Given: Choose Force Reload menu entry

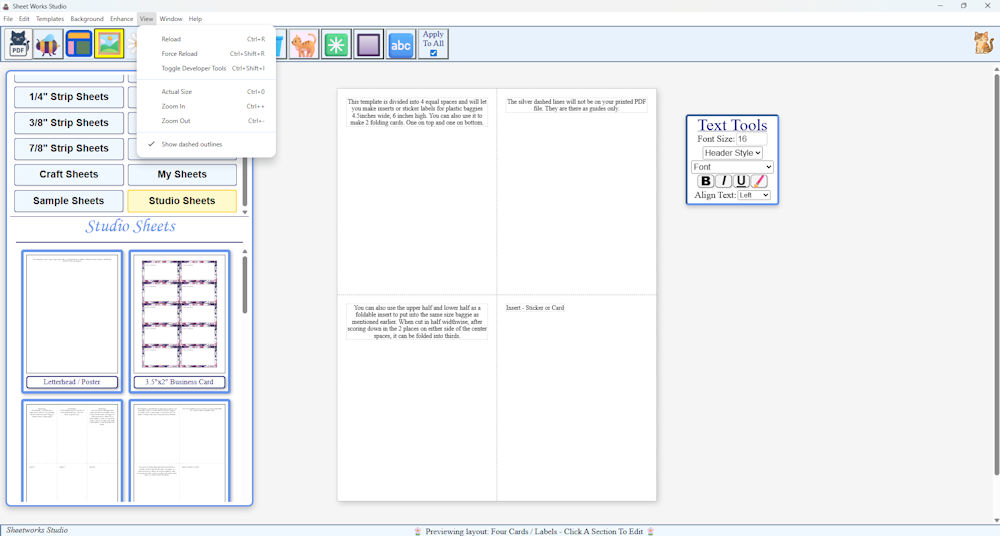Looking at the screenshot, I should (x=206, y=54).
